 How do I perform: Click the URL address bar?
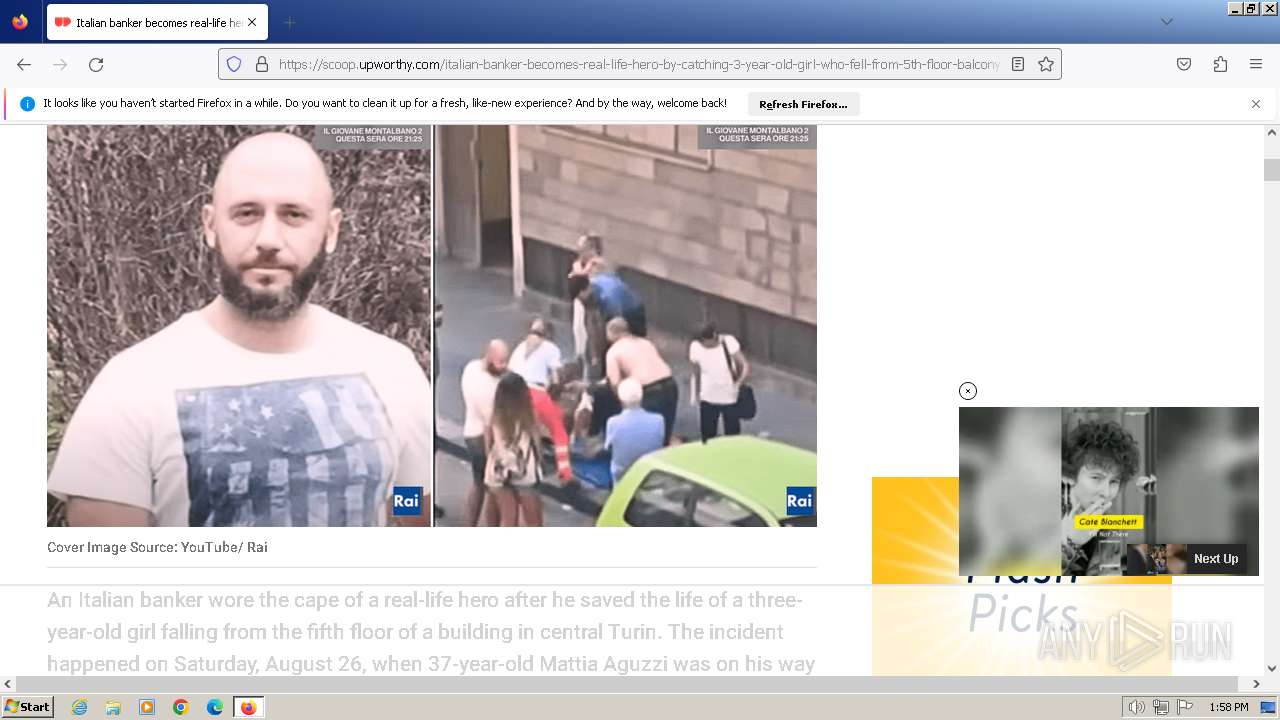[640, 64]
